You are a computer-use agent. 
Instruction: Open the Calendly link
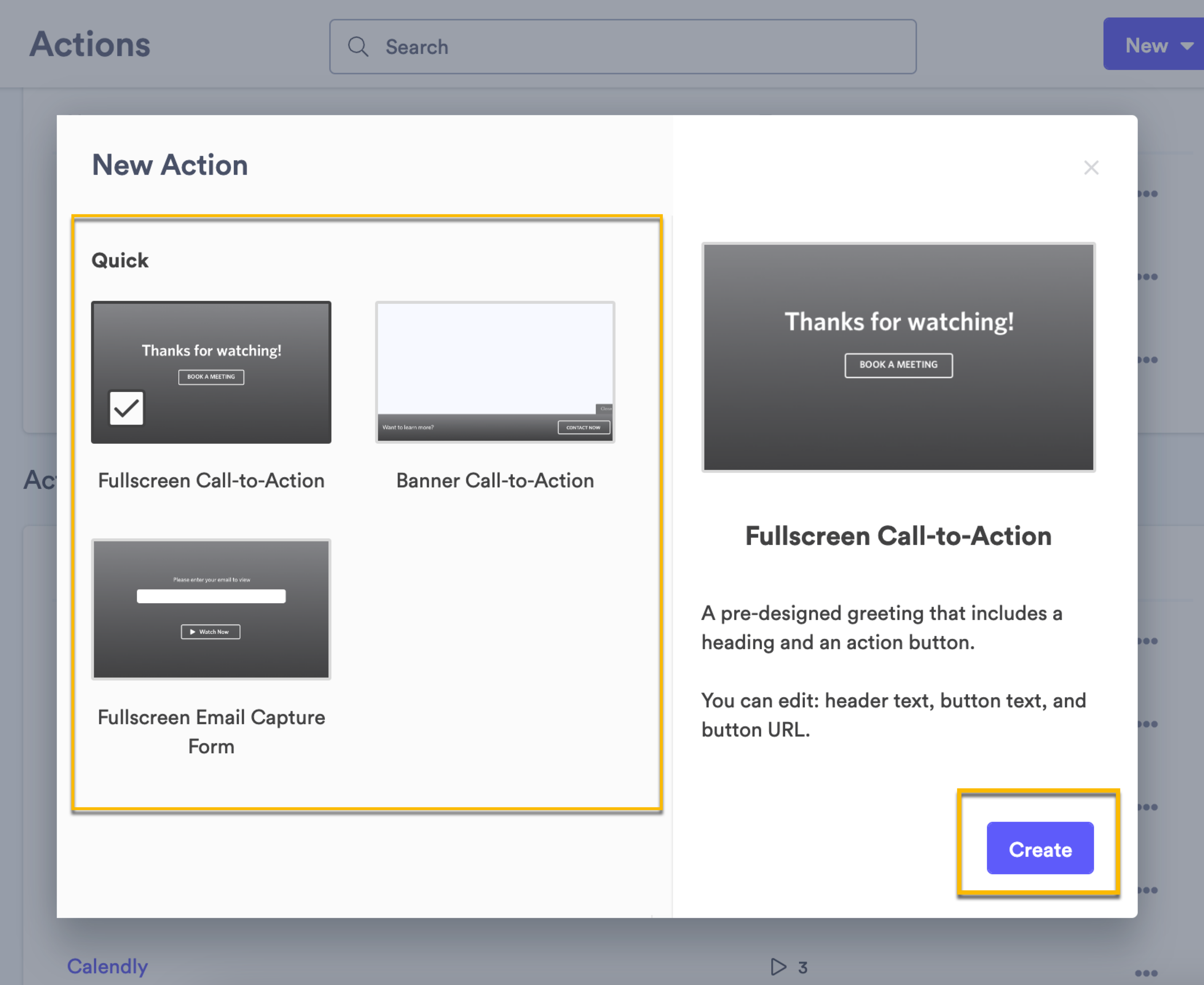[x=107, y=966]
